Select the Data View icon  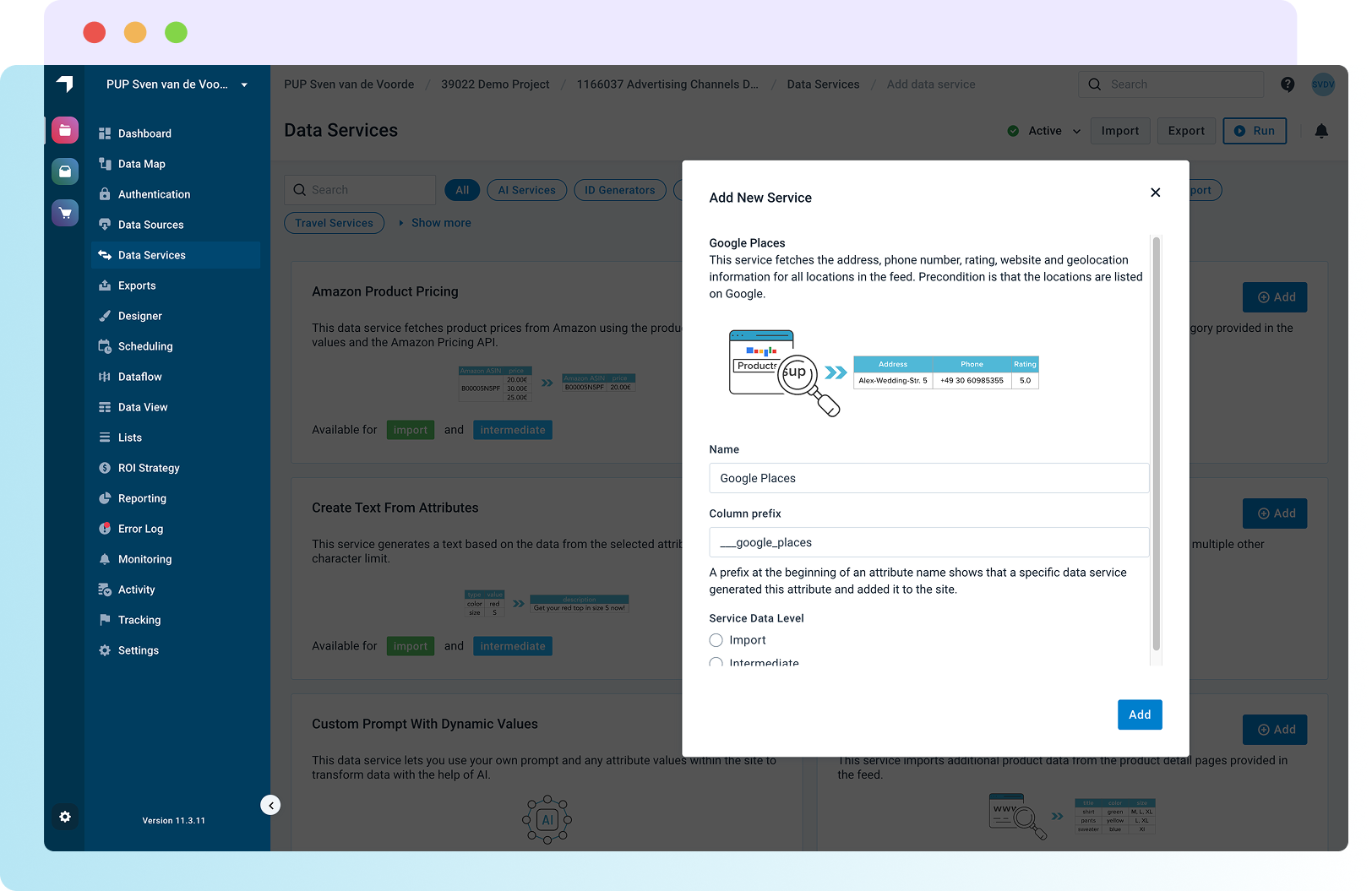click(x=105, y=407)
